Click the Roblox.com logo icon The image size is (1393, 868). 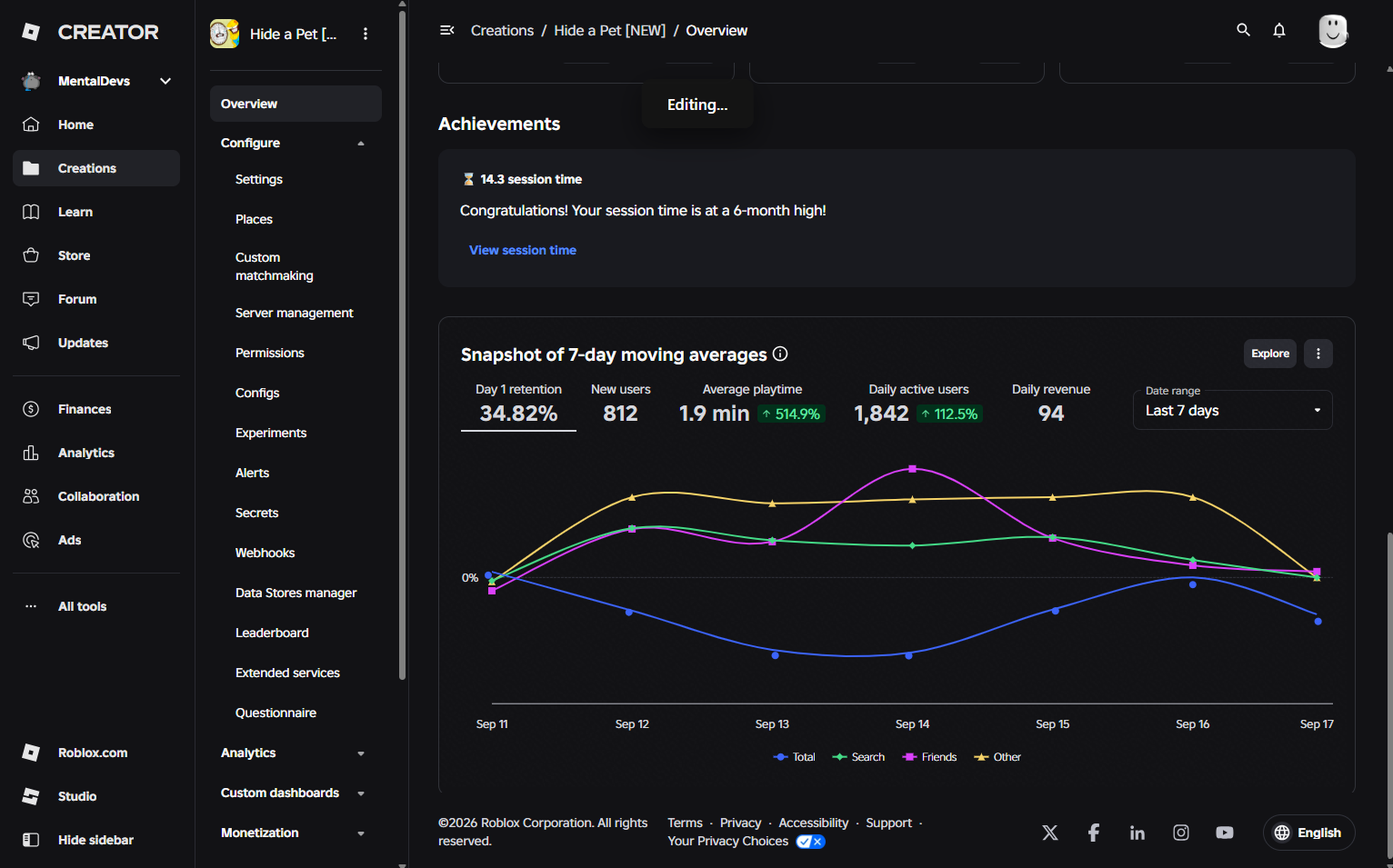(31, 753)
